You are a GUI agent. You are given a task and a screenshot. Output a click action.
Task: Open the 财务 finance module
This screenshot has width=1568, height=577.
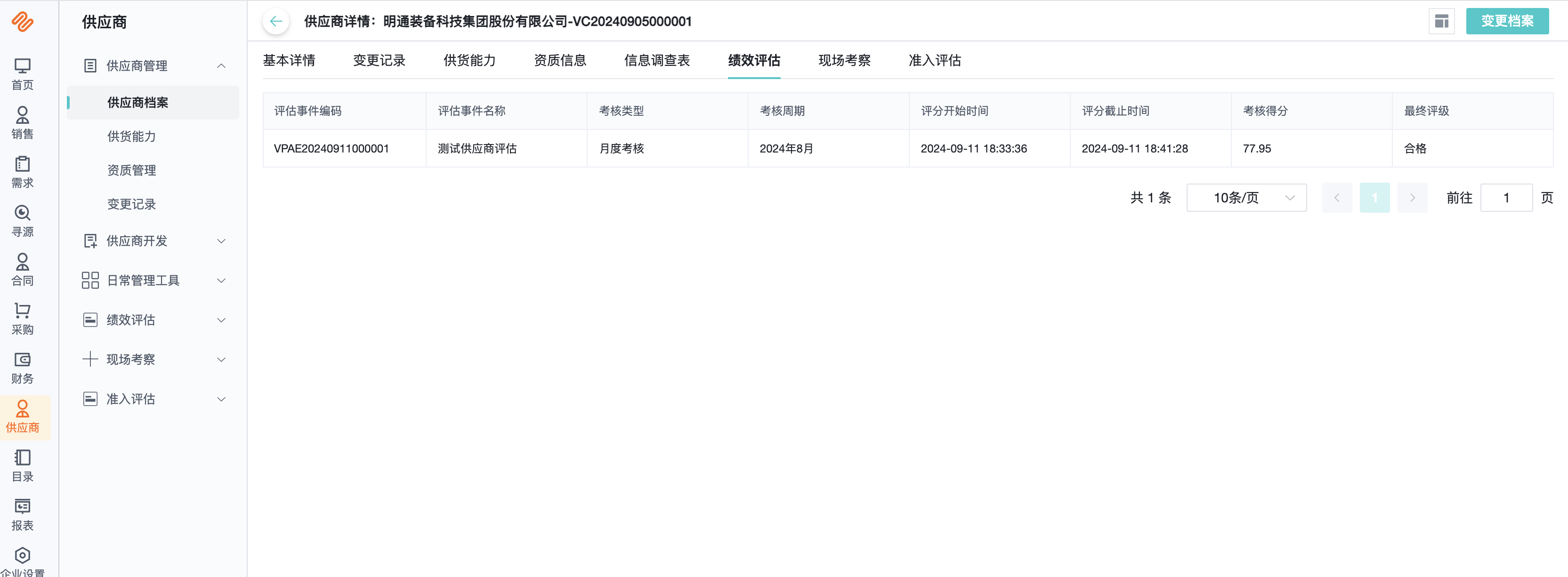(x=23, y=368)
